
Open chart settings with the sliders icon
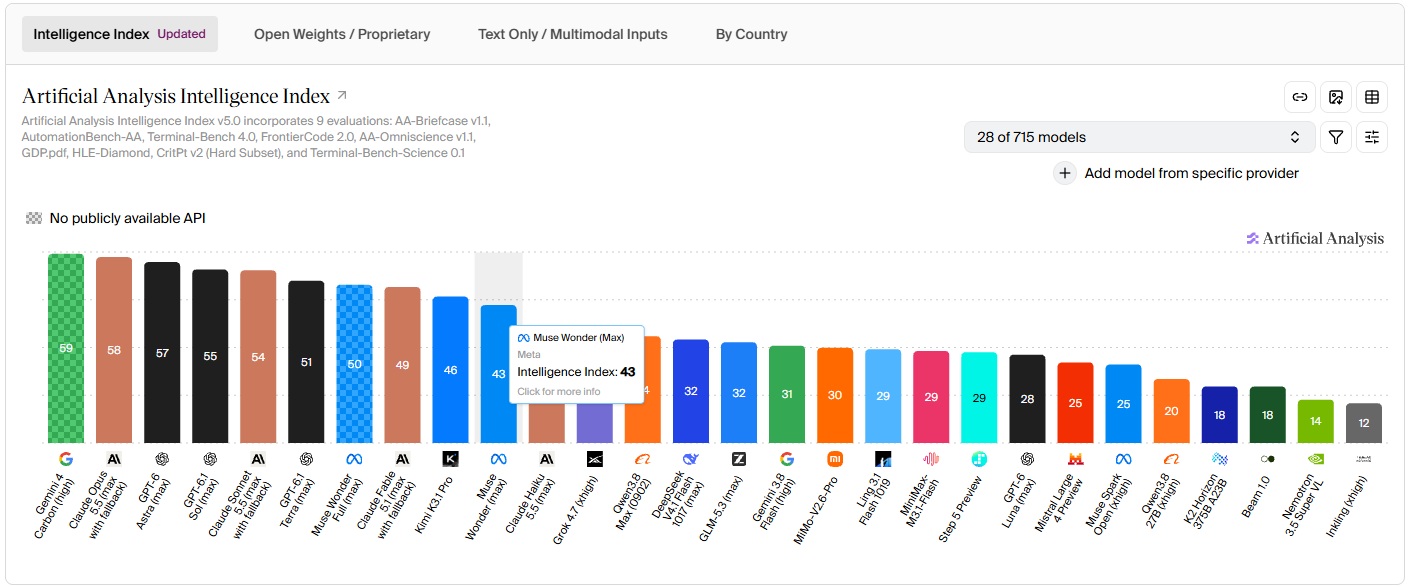click(1372, 137)
